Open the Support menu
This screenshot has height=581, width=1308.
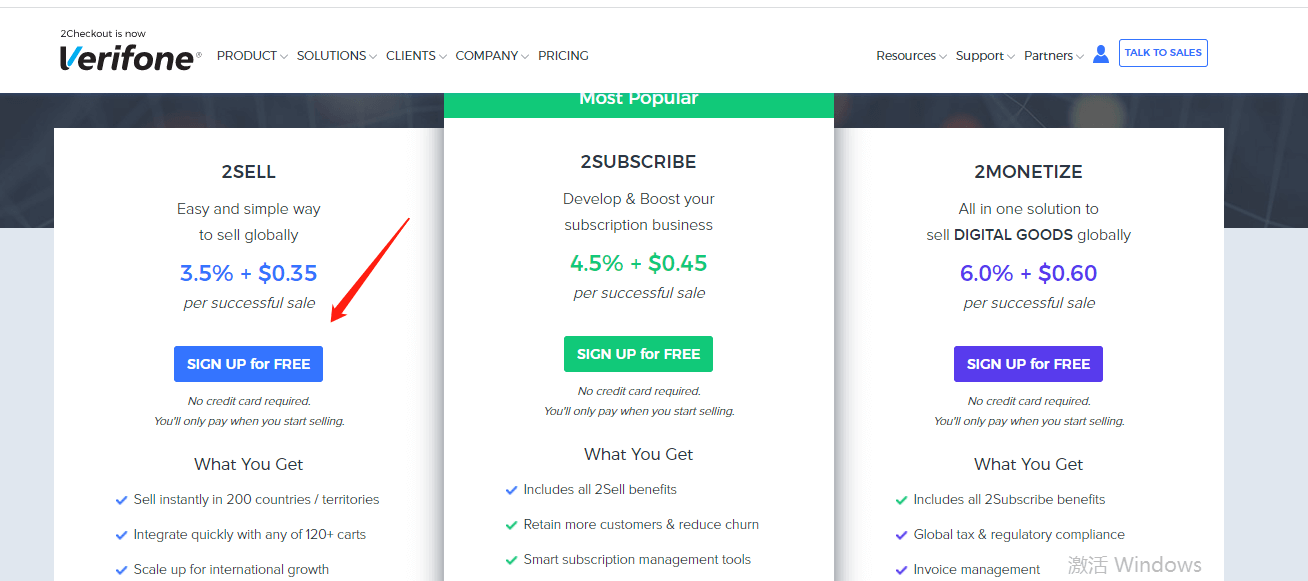coord(985,56)
